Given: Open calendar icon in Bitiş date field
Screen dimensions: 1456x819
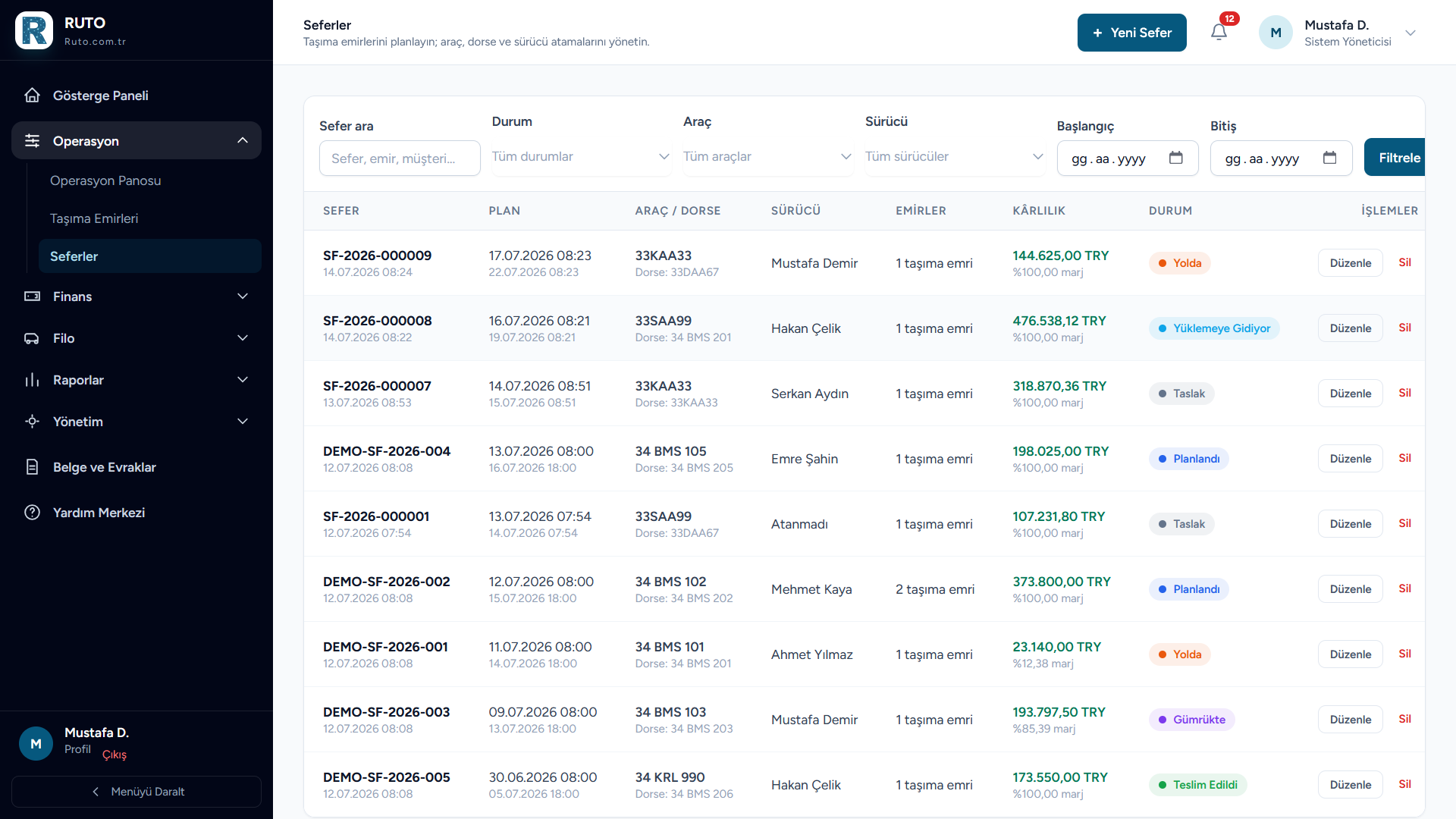Looking at the screenshot, I should point(1329,158).
